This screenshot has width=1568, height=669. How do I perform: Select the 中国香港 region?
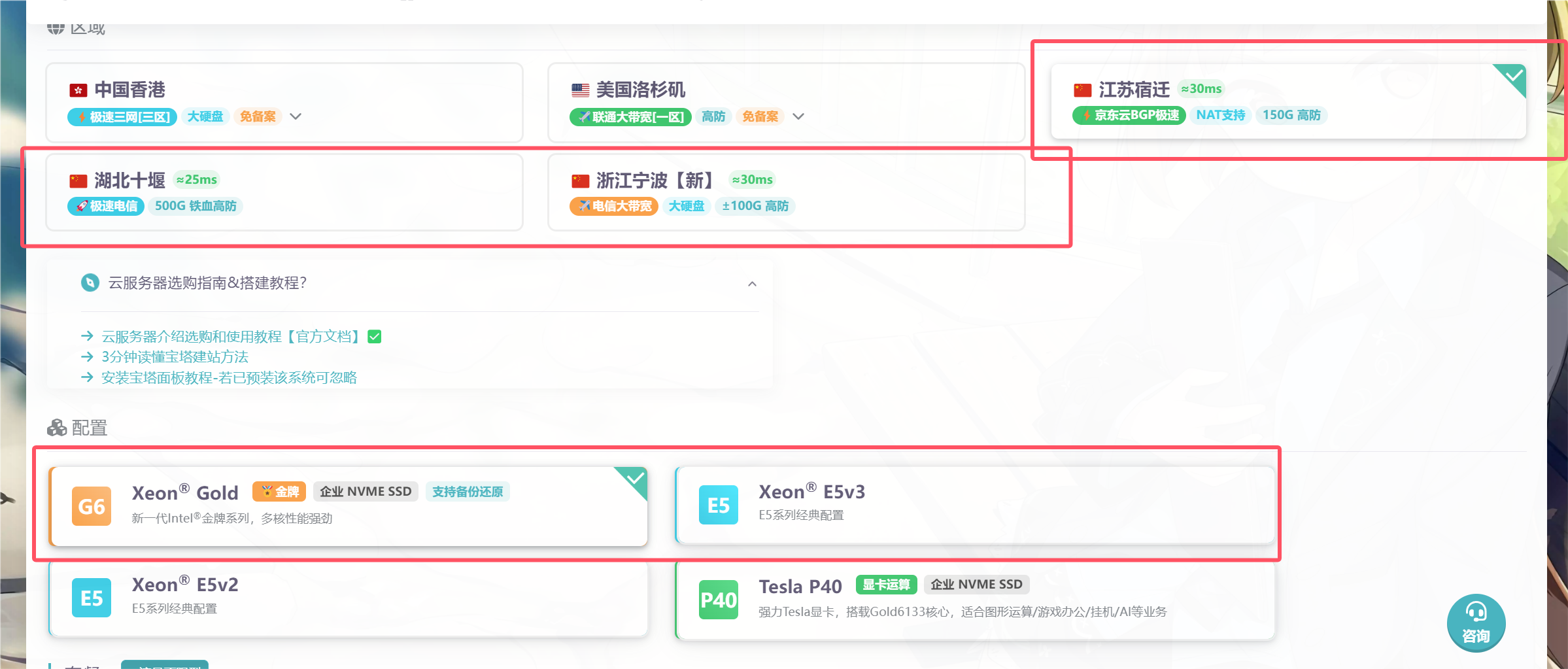click(x=284, y=102)
